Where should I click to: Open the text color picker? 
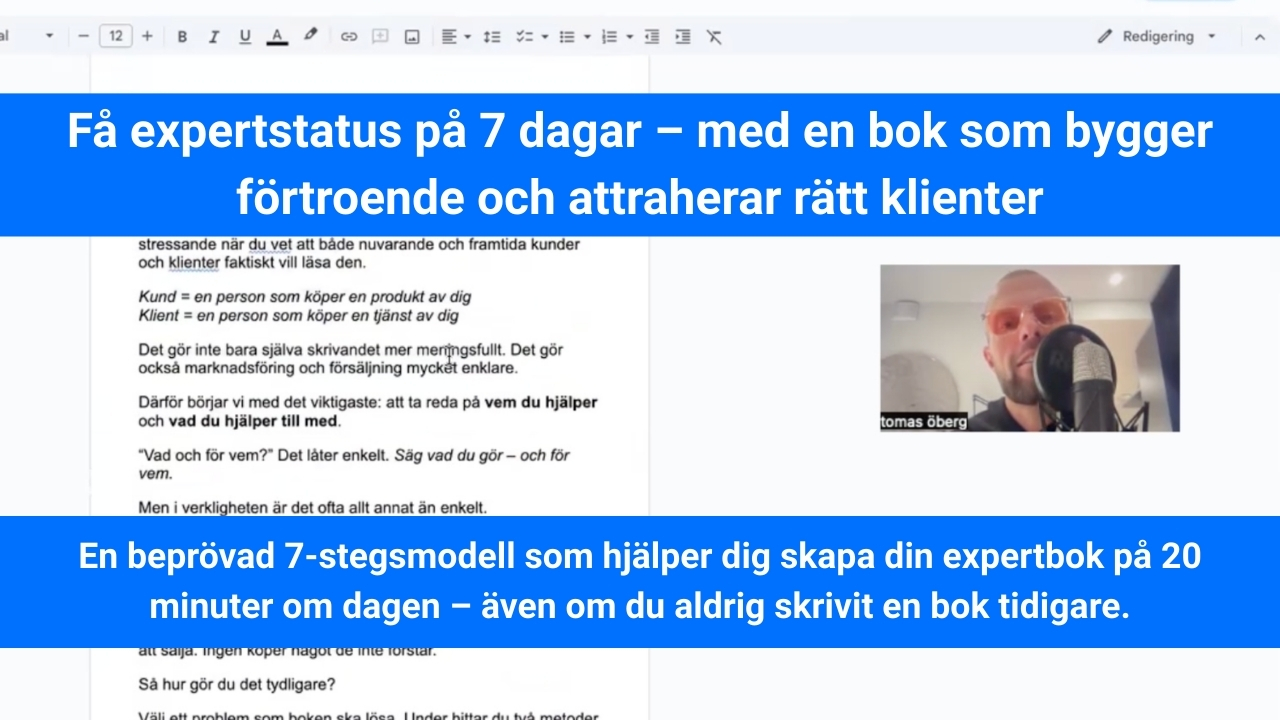[277, 37]
